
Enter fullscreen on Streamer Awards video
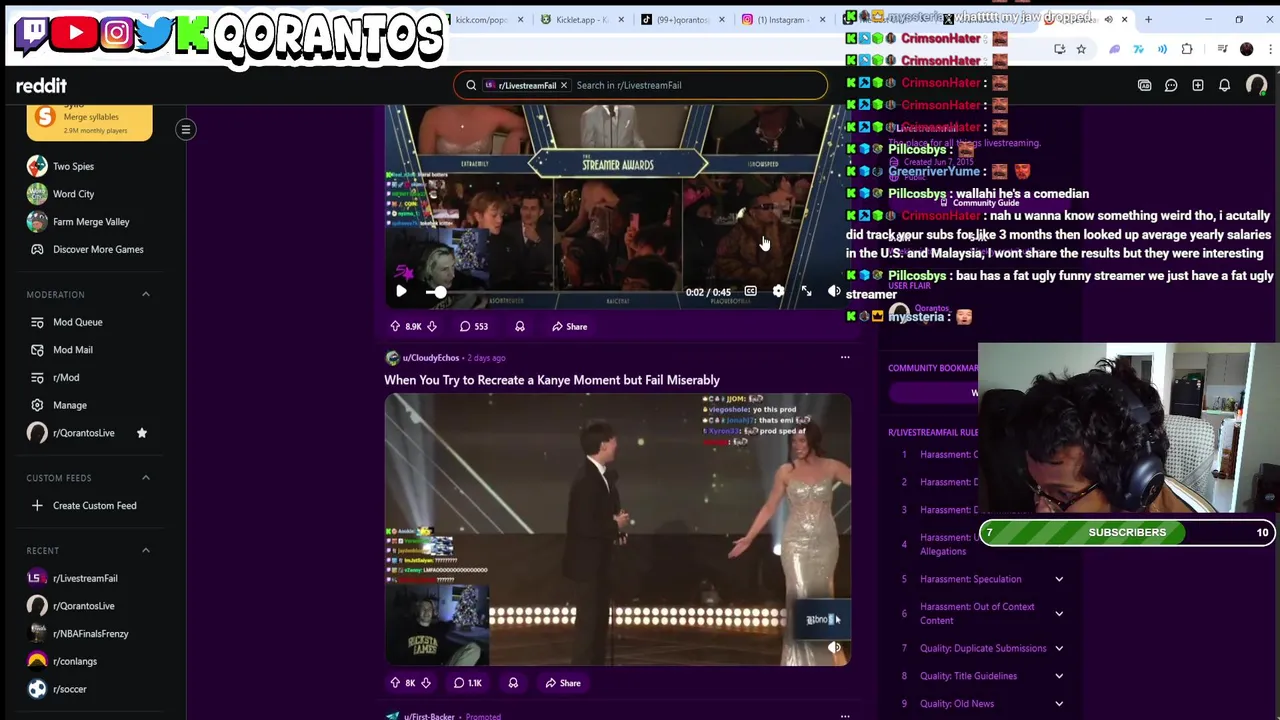tap(806, 291)
